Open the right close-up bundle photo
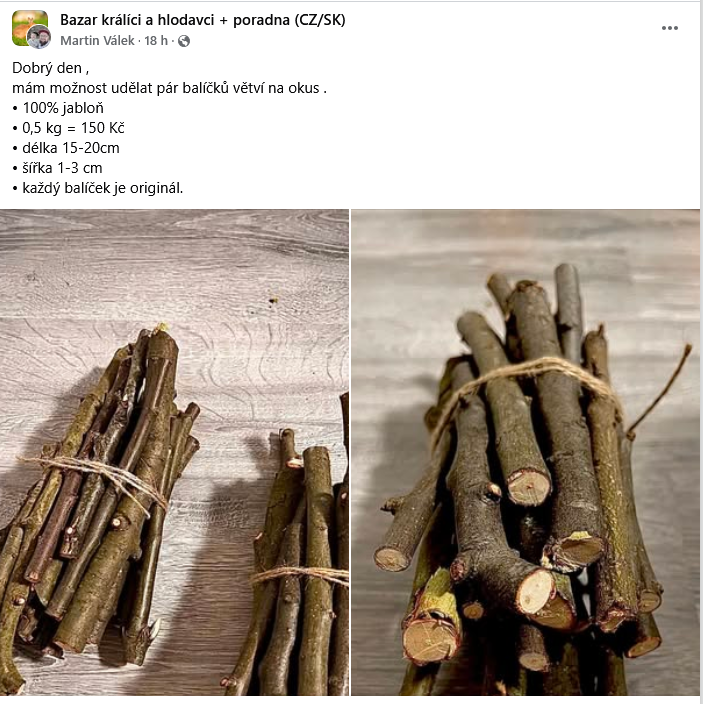Screen dimensions: 703x704 coord(525,453)
